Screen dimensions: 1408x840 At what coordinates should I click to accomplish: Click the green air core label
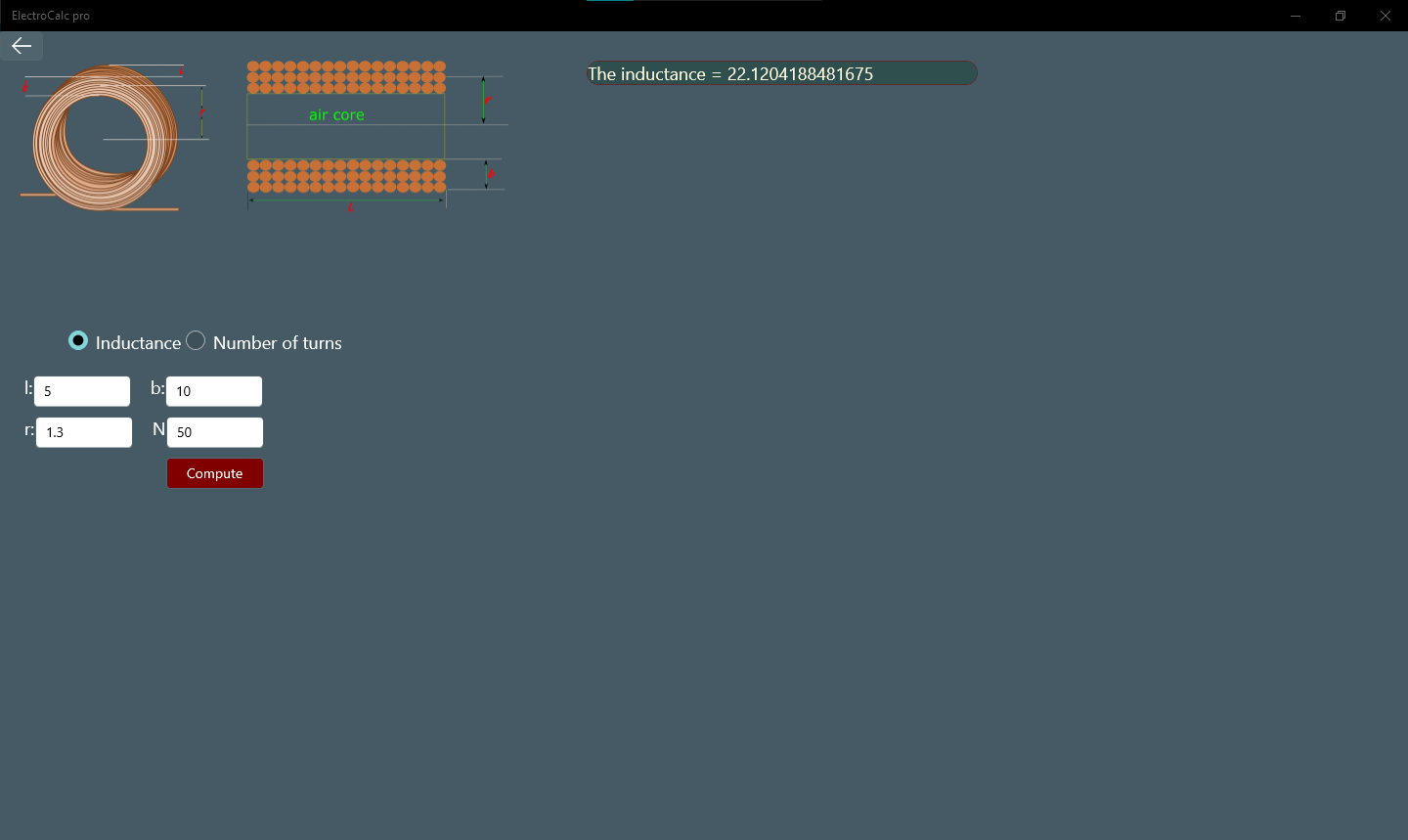pyautogui.click(x=336, y=113)
